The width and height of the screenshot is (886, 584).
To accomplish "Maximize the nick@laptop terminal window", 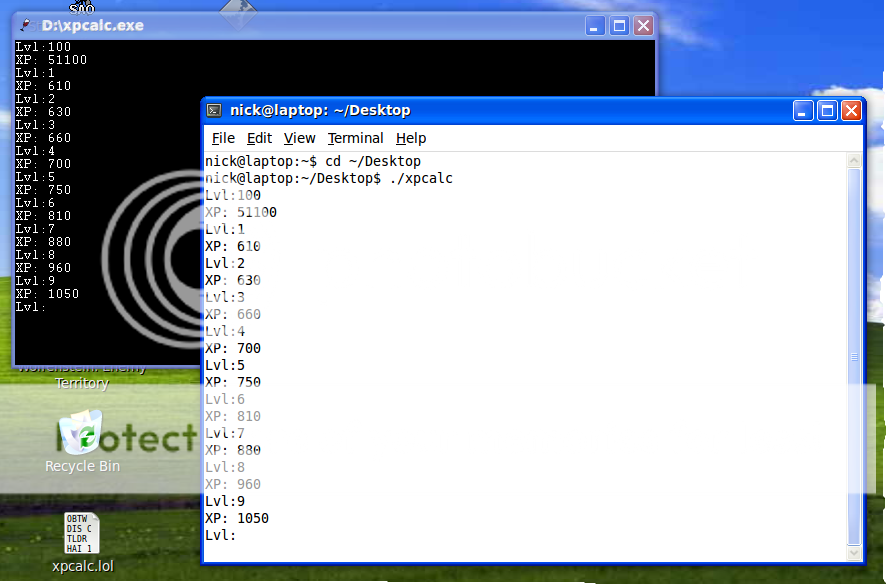I will click(x=827, y=111).
